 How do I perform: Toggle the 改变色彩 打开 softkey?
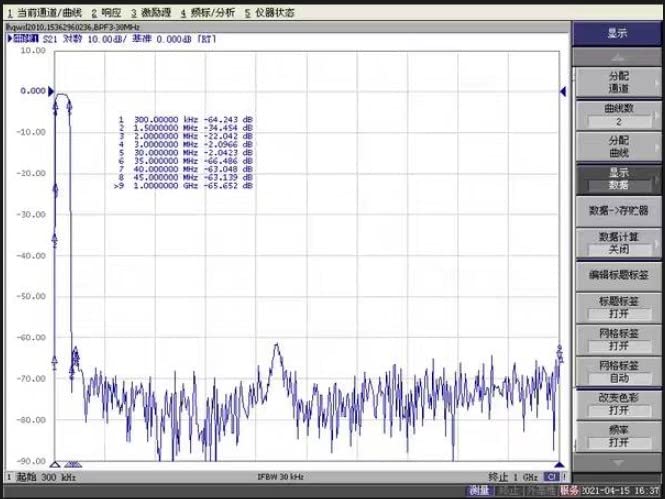(618, 404)
